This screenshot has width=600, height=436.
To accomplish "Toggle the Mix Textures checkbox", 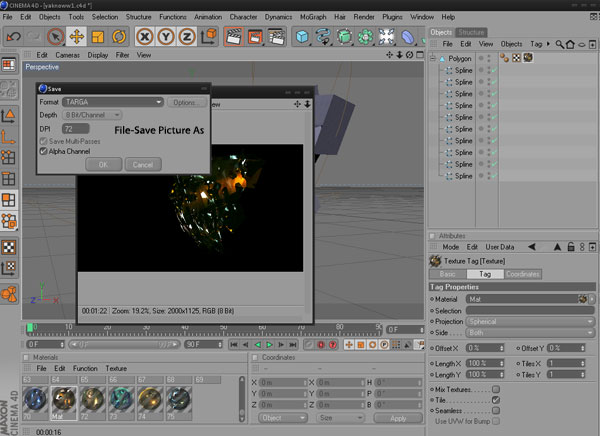I will pos(496,389).
